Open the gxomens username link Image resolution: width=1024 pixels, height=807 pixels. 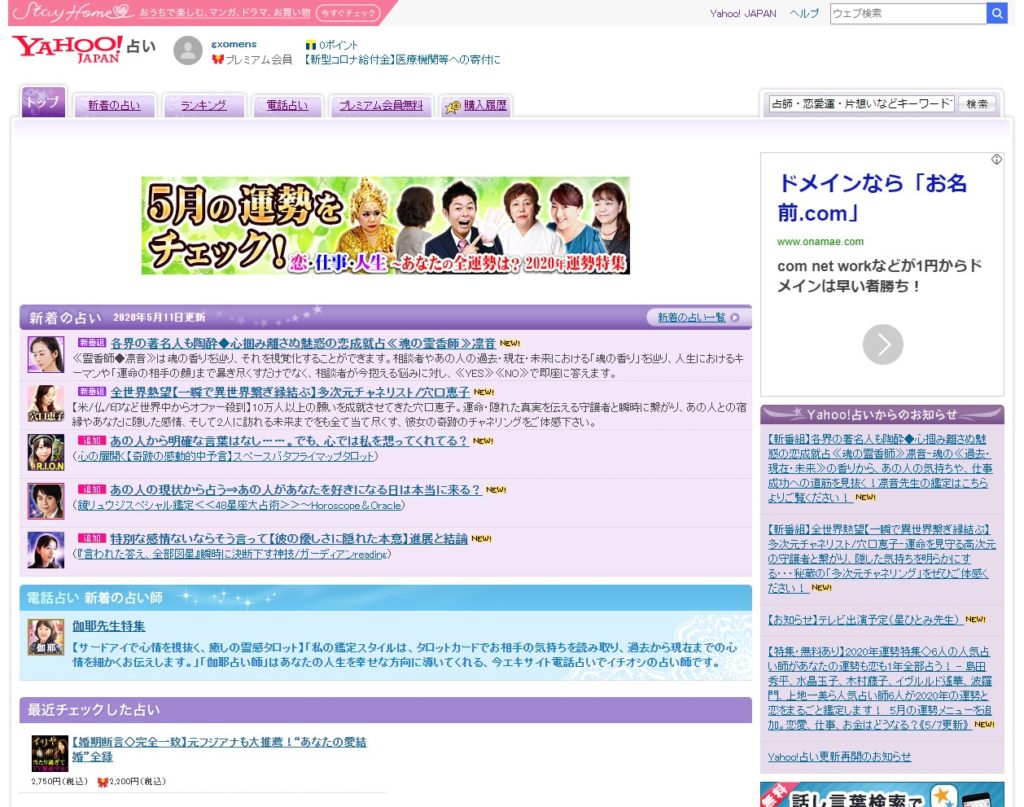pos(234,44)
